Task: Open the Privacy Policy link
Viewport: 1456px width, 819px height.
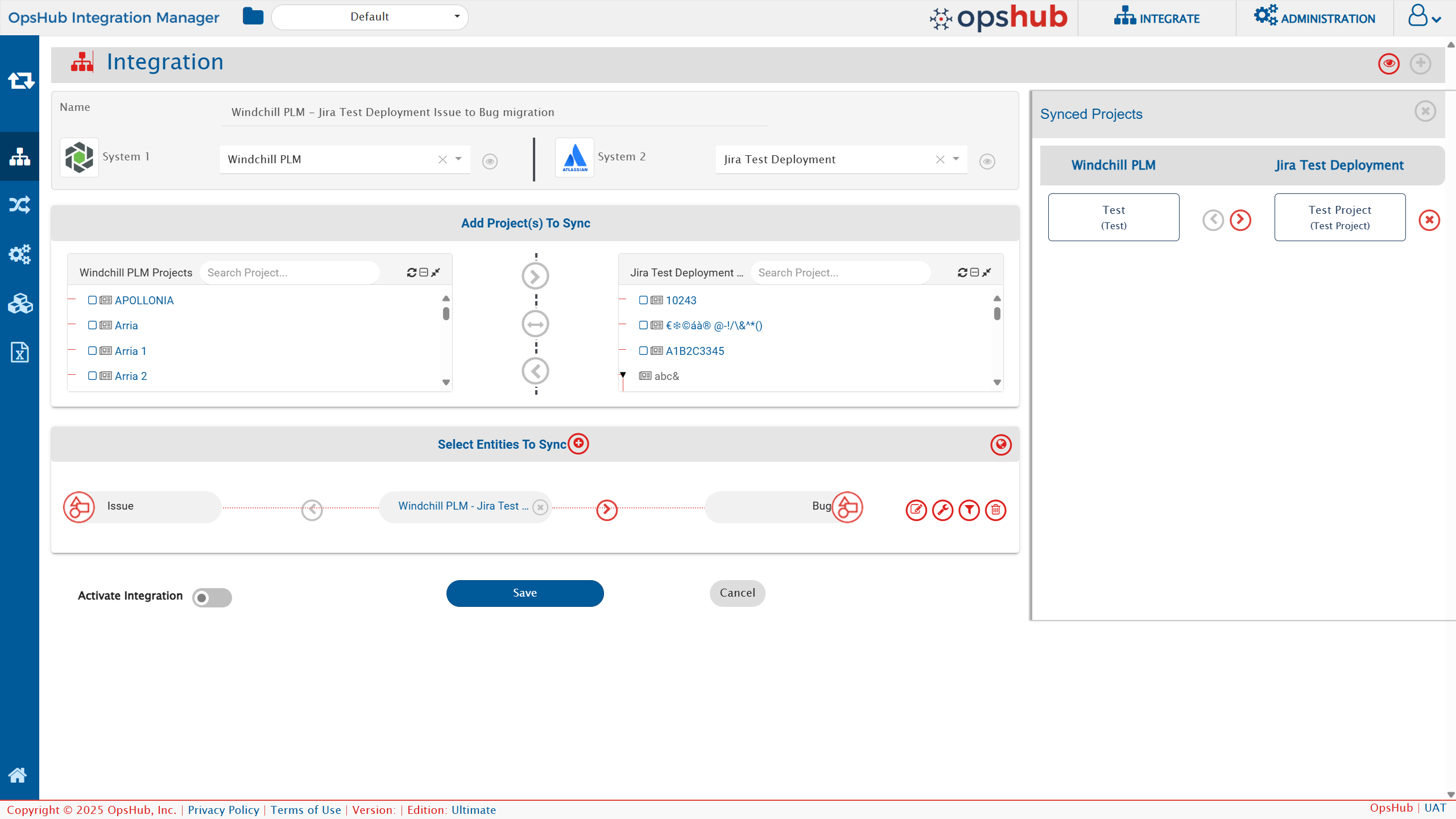Action: [223, 809]
